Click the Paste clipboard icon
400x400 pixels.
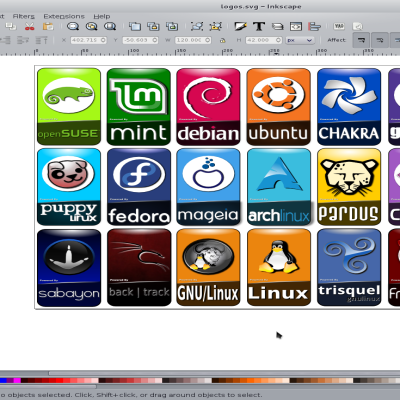click(48, 26)
